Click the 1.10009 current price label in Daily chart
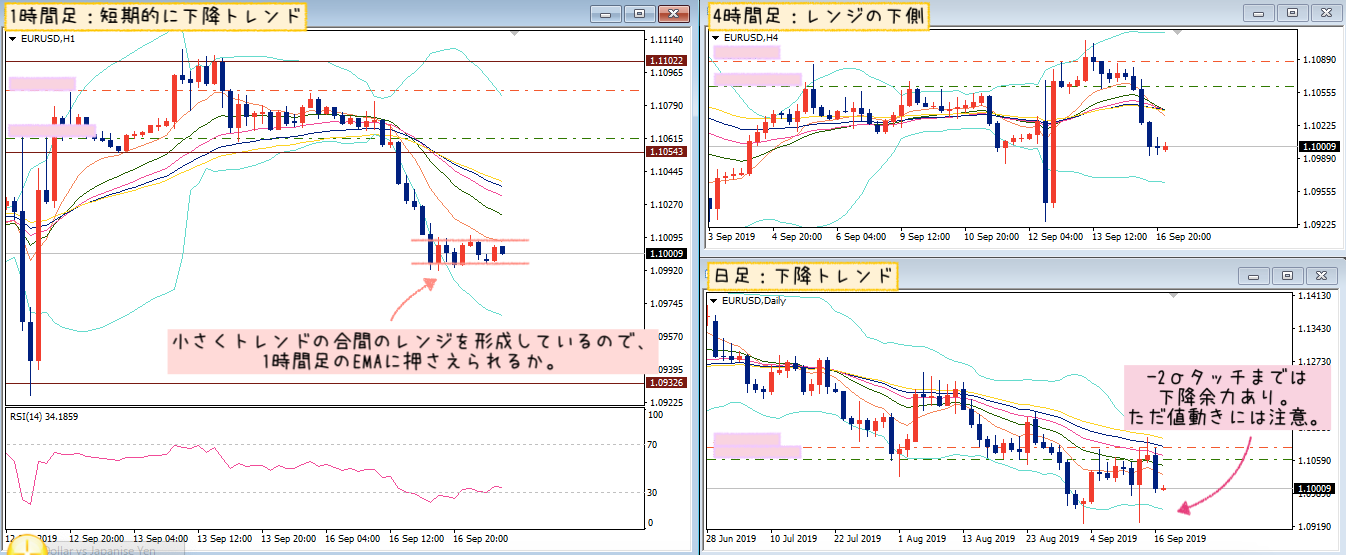 (1312, 489)
